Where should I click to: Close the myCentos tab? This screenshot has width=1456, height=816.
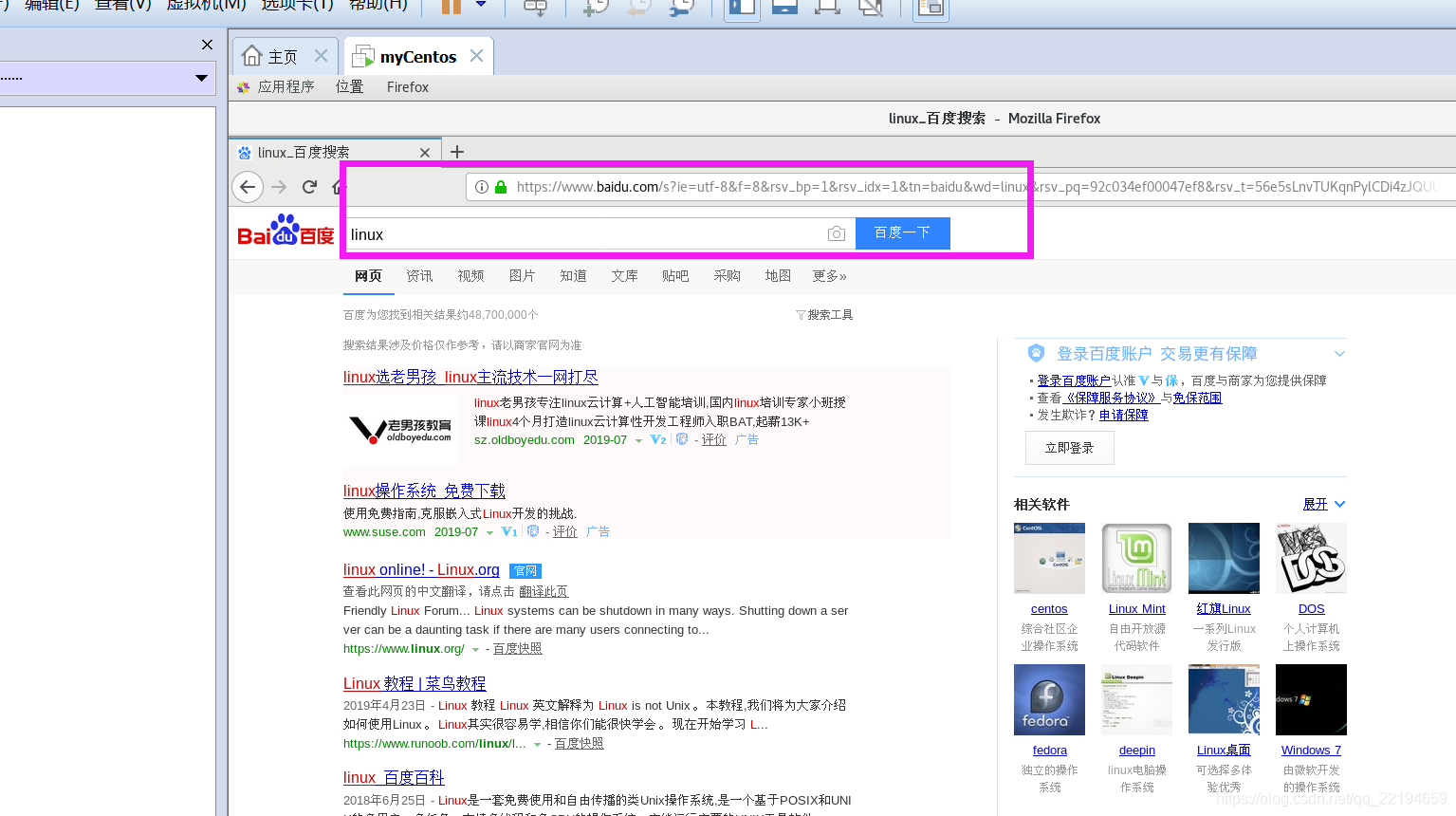477,56
